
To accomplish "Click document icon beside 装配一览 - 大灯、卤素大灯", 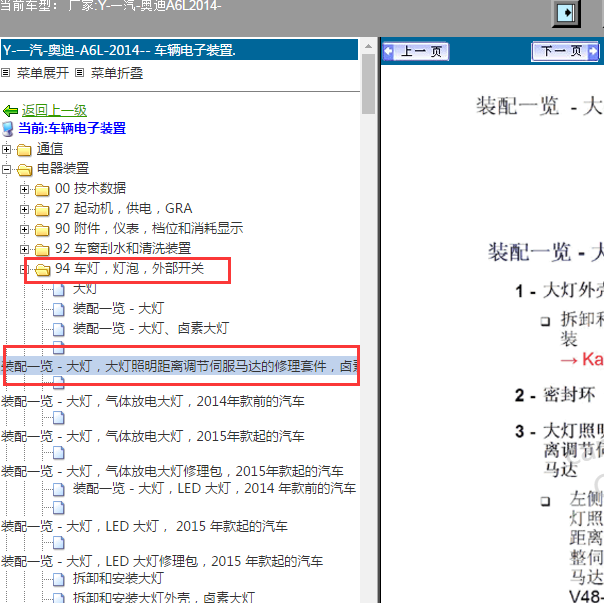I will click(x=59, y=329).
